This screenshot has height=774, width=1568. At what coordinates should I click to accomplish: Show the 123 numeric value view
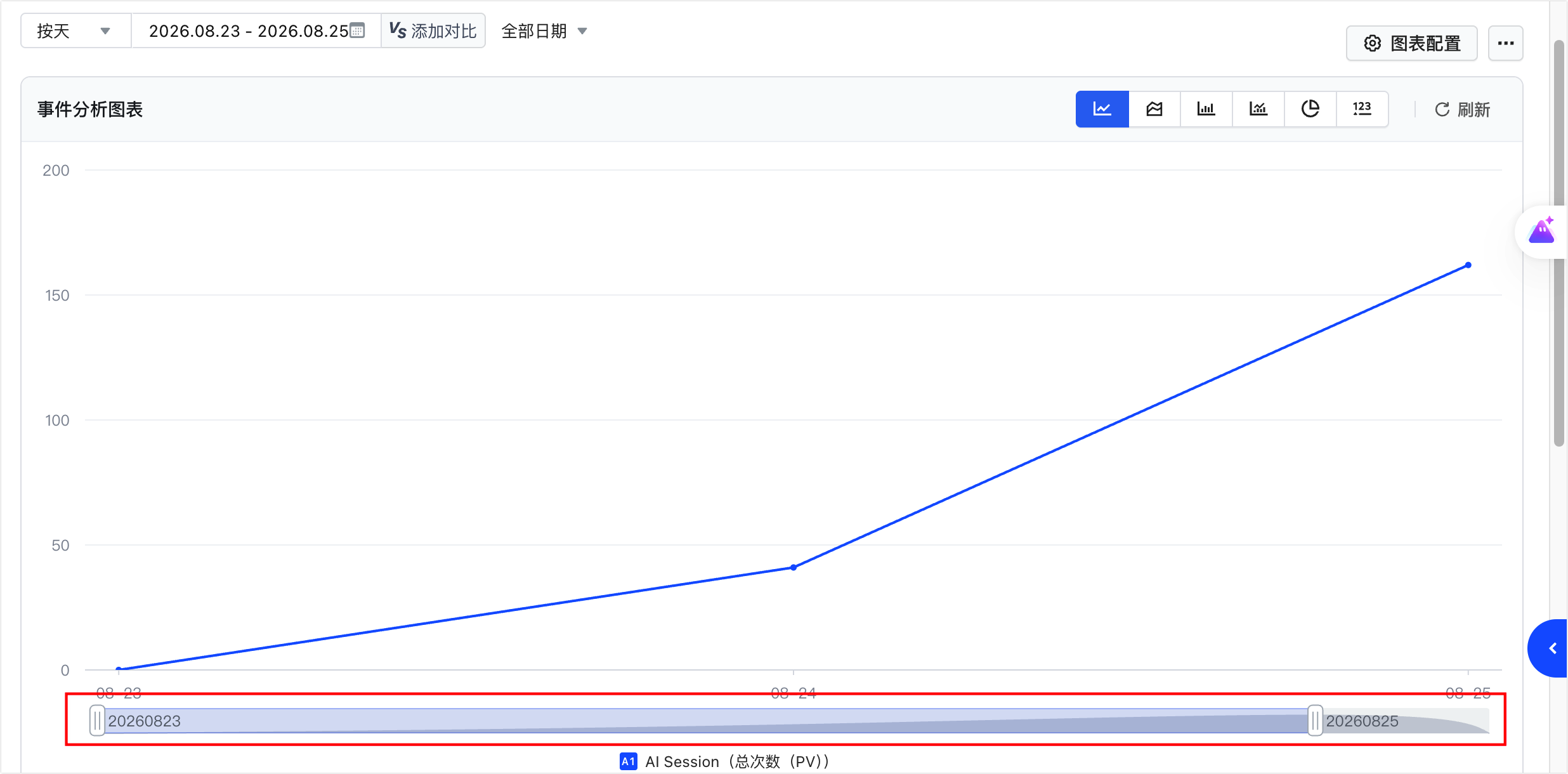click(x=1362, y=109)
